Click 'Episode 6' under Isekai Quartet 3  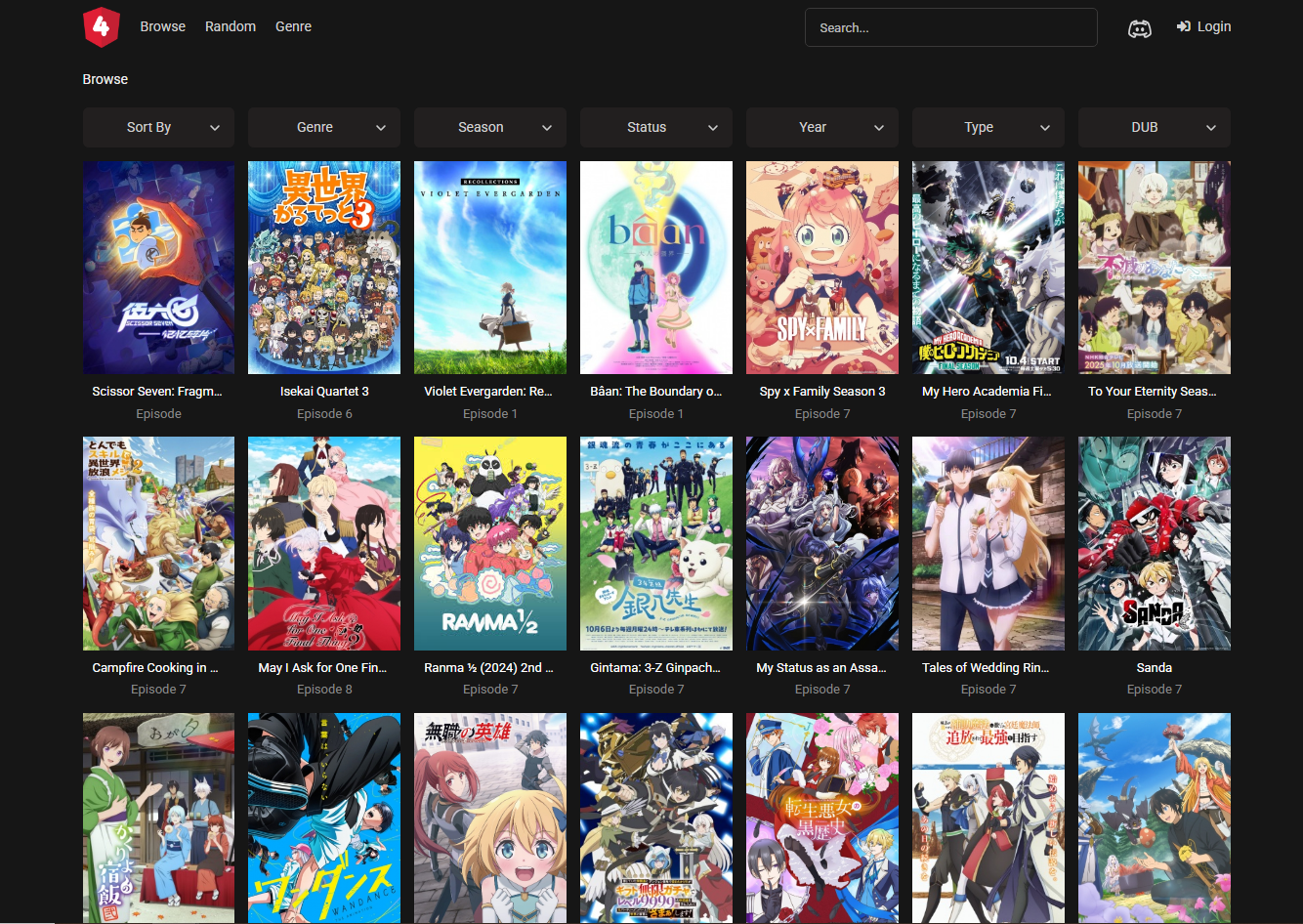click(324, 413)
